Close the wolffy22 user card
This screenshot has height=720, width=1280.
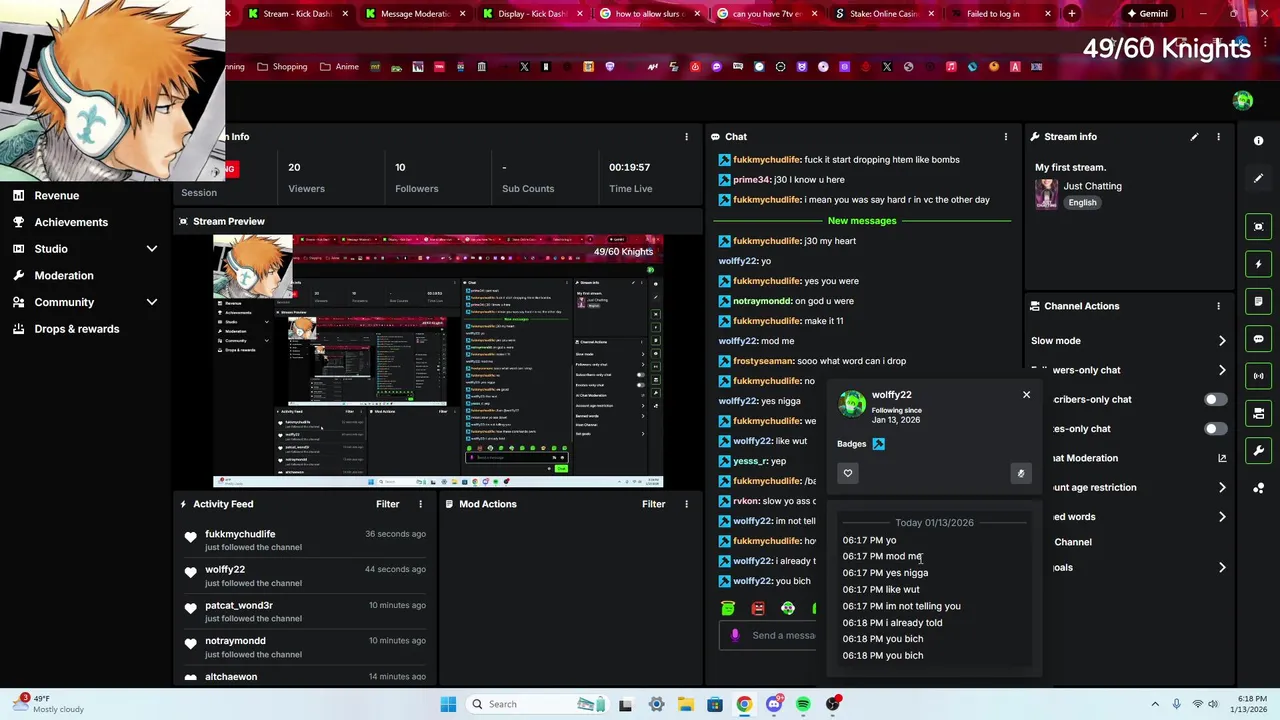click(x=1026, y=395)
